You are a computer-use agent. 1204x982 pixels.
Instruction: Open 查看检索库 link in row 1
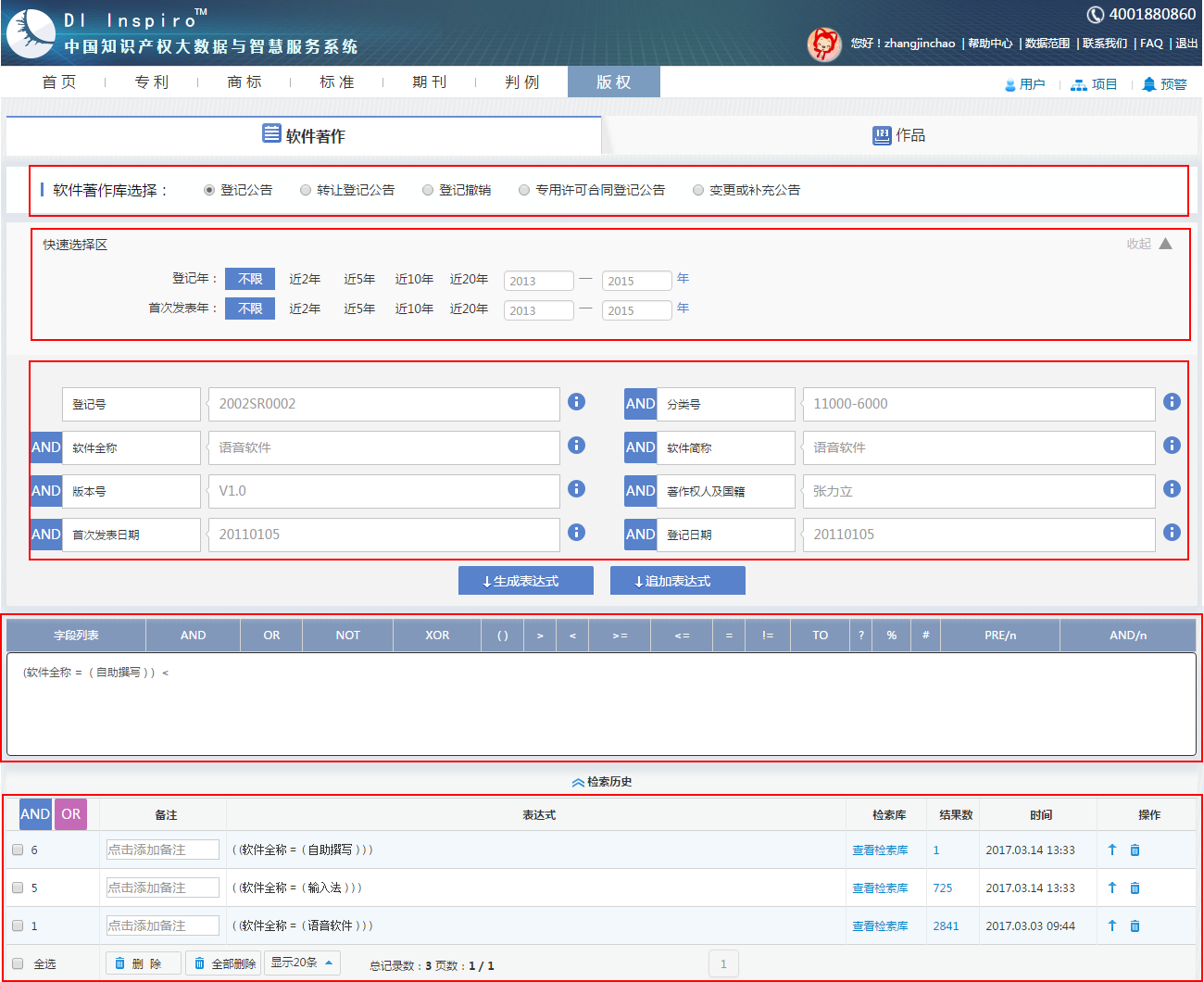(880, 925)
